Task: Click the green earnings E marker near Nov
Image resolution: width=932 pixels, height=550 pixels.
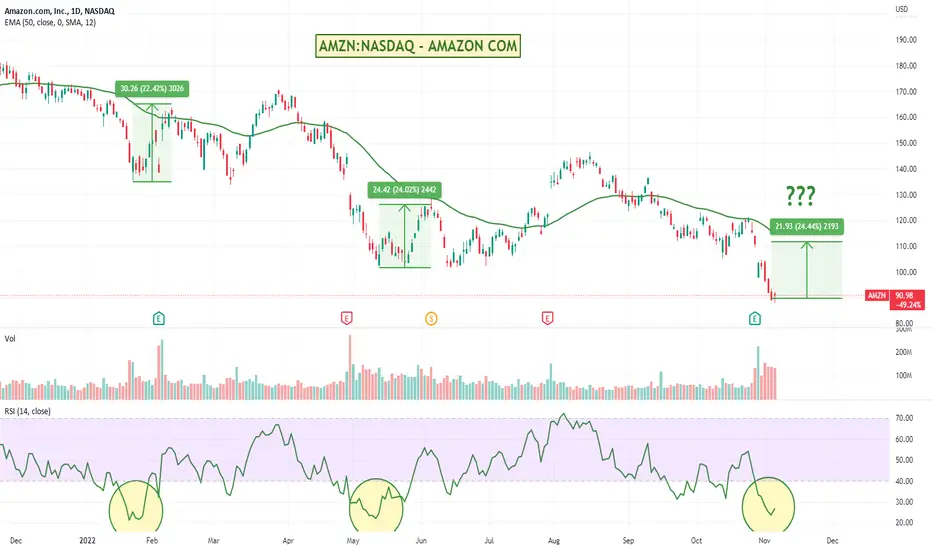Action: 754,319
